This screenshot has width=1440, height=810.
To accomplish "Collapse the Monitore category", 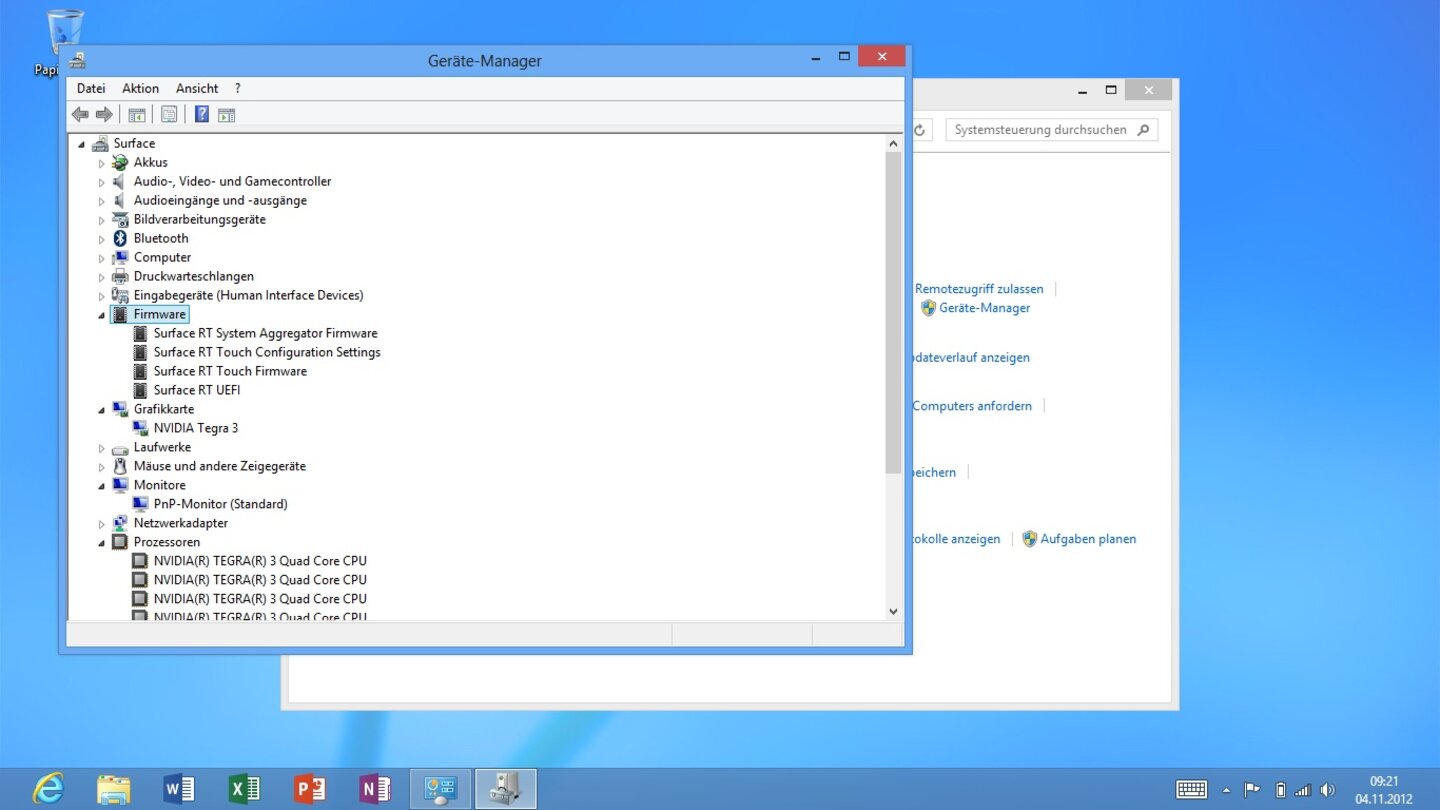I will (x=101, y=486).
